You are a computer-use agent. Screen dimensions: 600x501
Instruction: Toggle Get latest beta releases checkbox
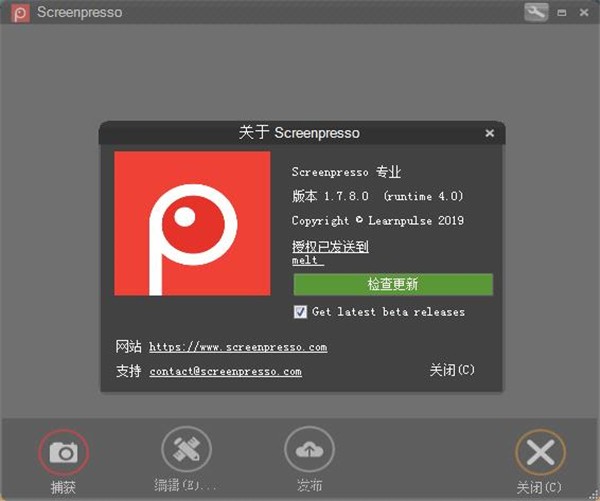pos(300,312)
